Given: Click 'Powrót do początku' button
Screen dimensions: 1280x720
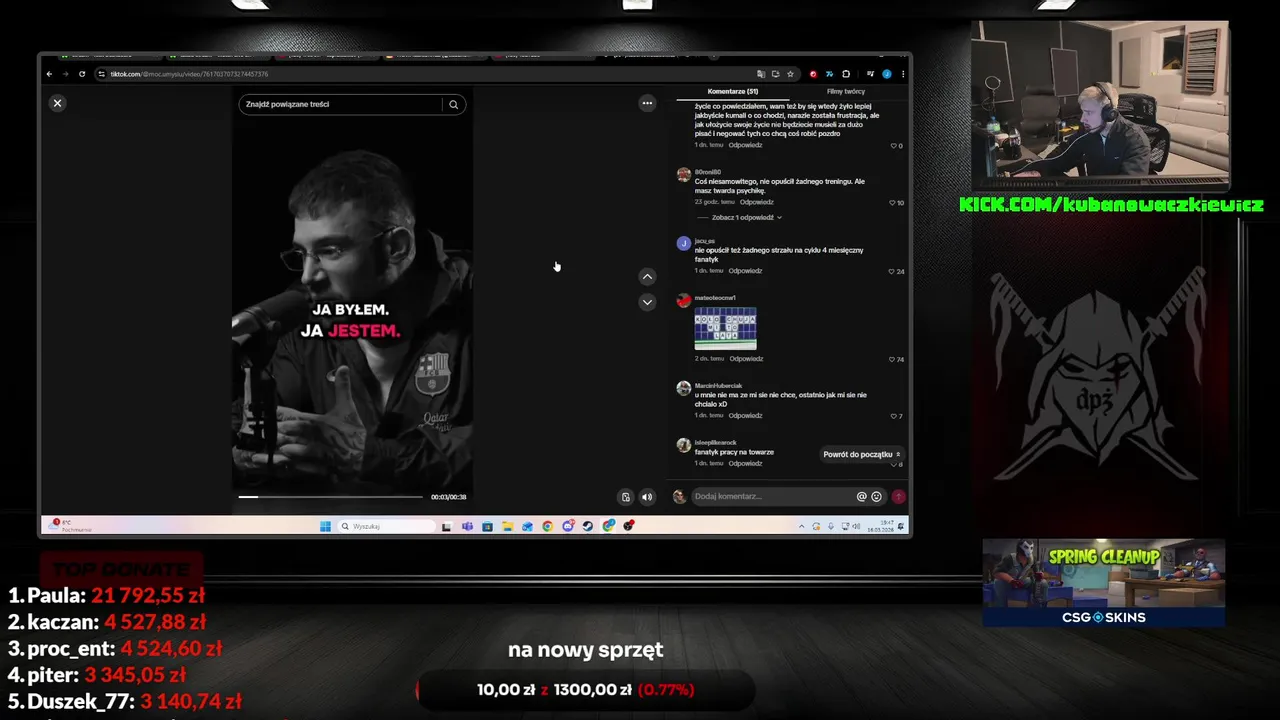Looking at the screenshot, I should pyautogui.click(x=861, y=454).
